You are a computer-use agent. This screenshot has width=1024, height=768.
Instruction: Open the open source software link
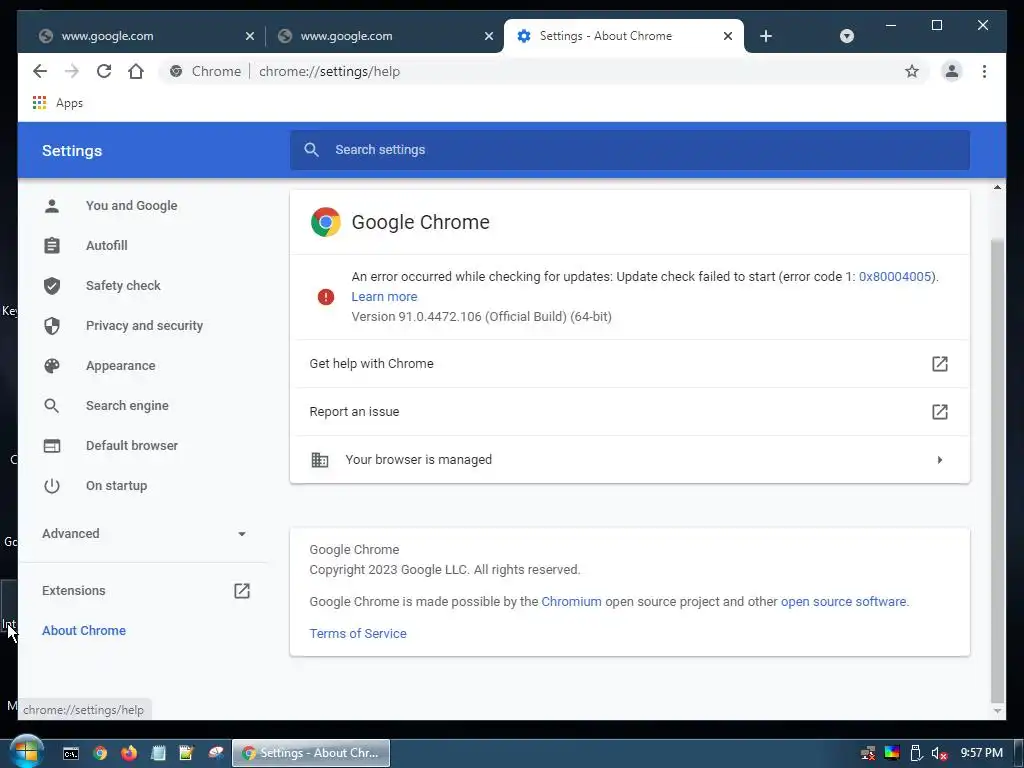[843, 601]
